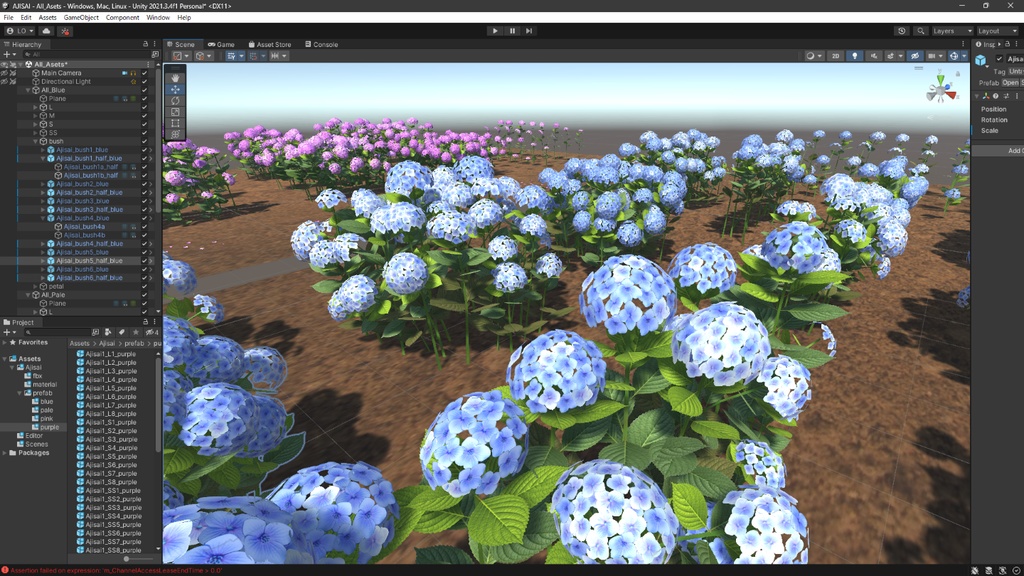The image size is (1024, 576).
Task: Expand the petal group in Hierarchy
Action: tap(36, 286)
